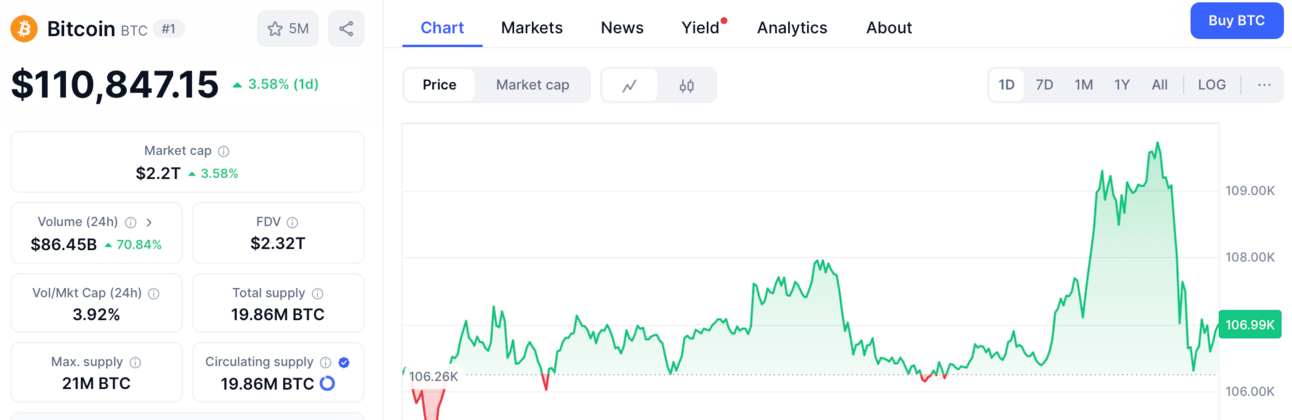Switch to the Analytics tab

click(792, 28)
